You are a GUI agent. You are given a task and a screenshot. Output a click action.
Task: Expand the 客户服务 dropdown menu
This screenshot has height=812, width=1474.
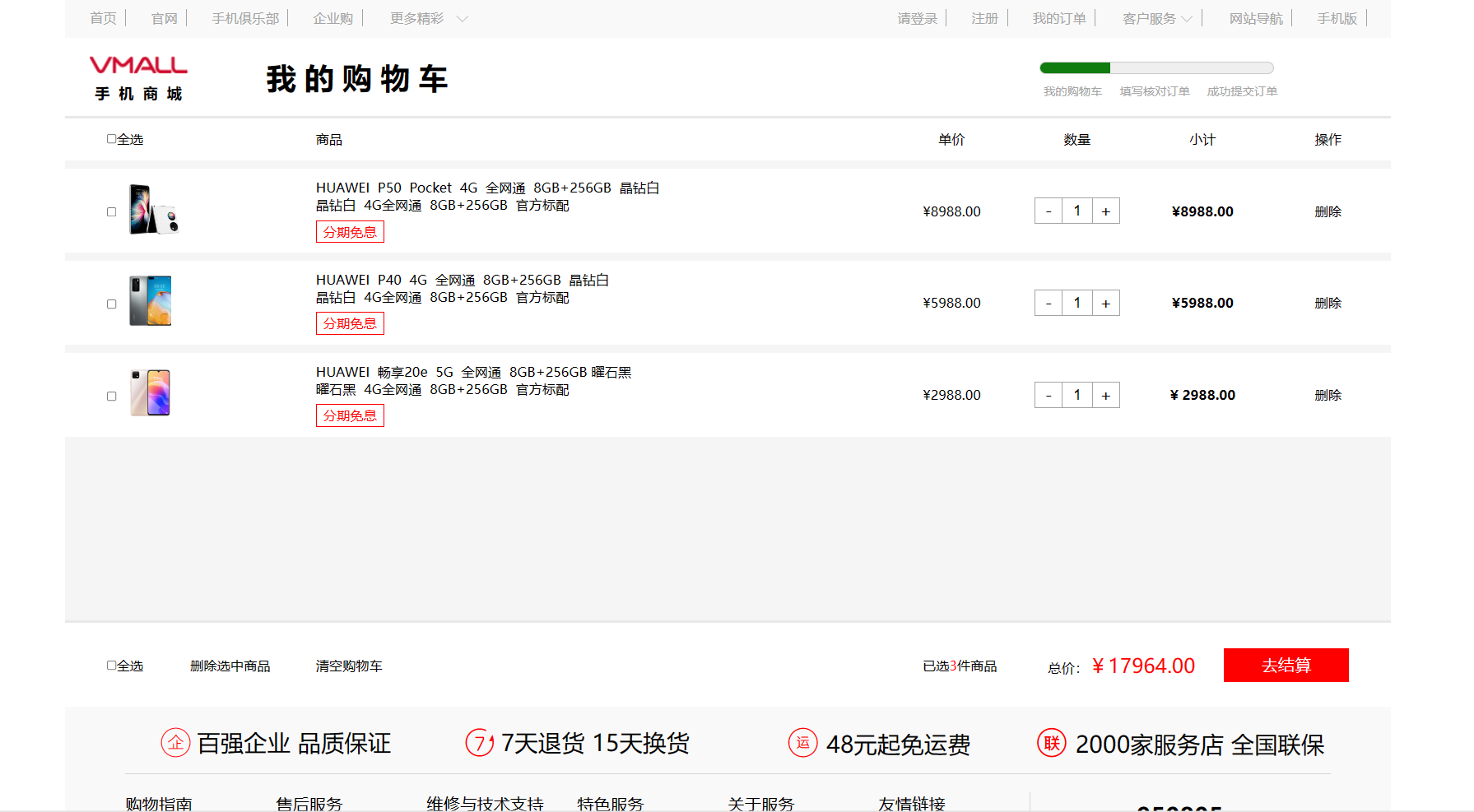coord(1156,18)
